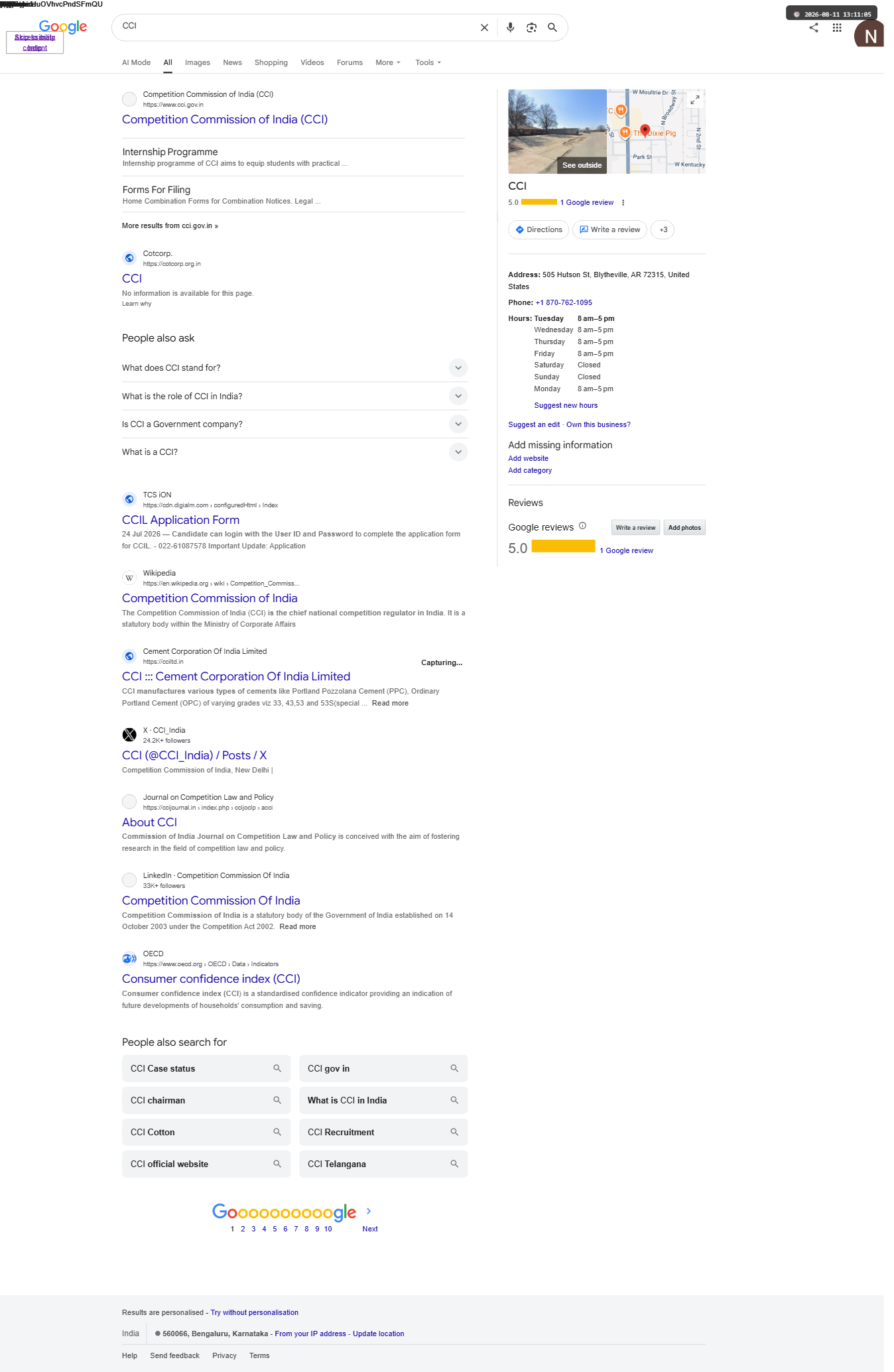This screenshot has width=894, height=1372.
Task: Open search by image camera icon
Action: coord(531,28)
